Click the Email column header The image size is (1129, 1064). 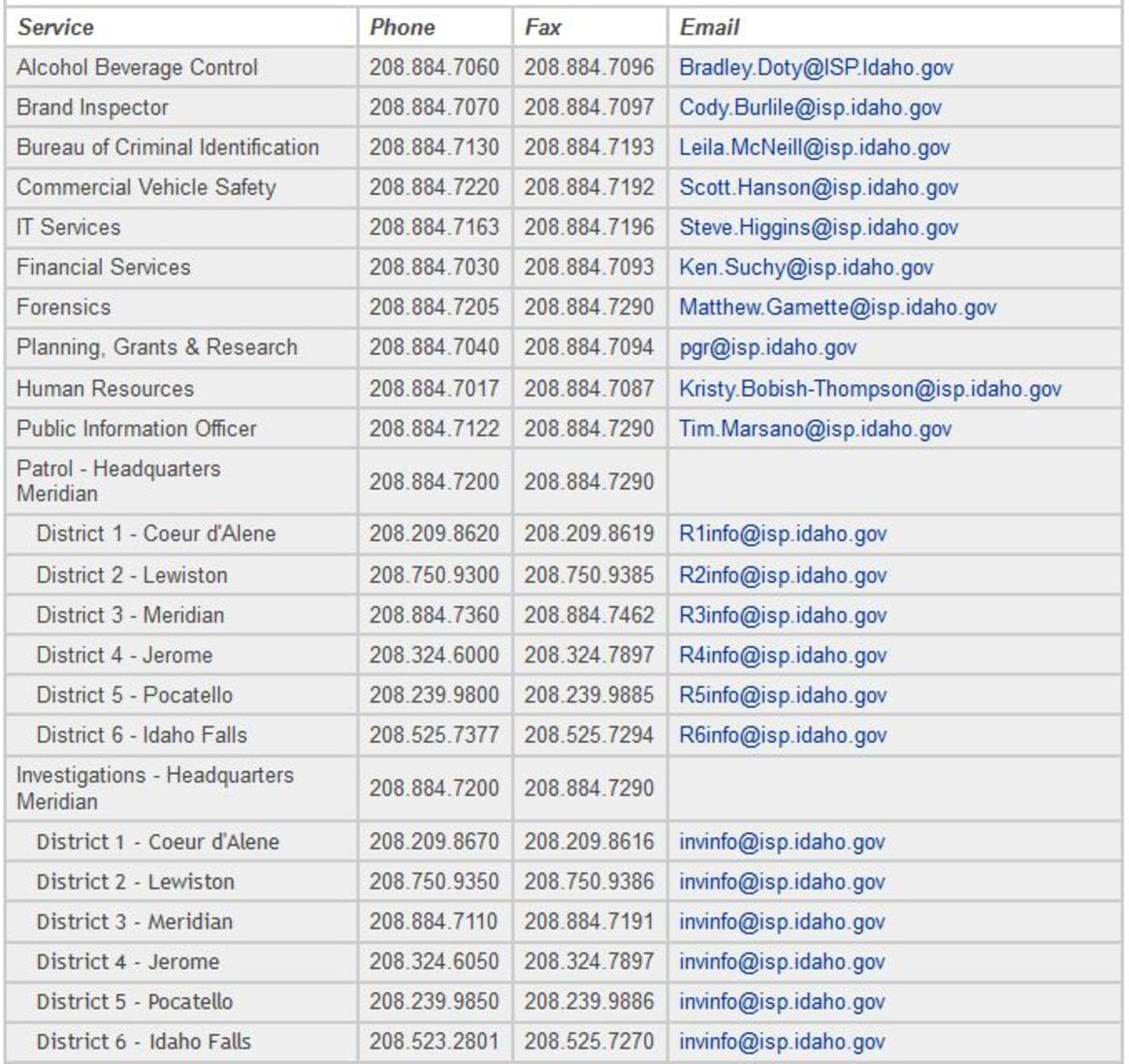pyautogui.click(x=709, y=27)
